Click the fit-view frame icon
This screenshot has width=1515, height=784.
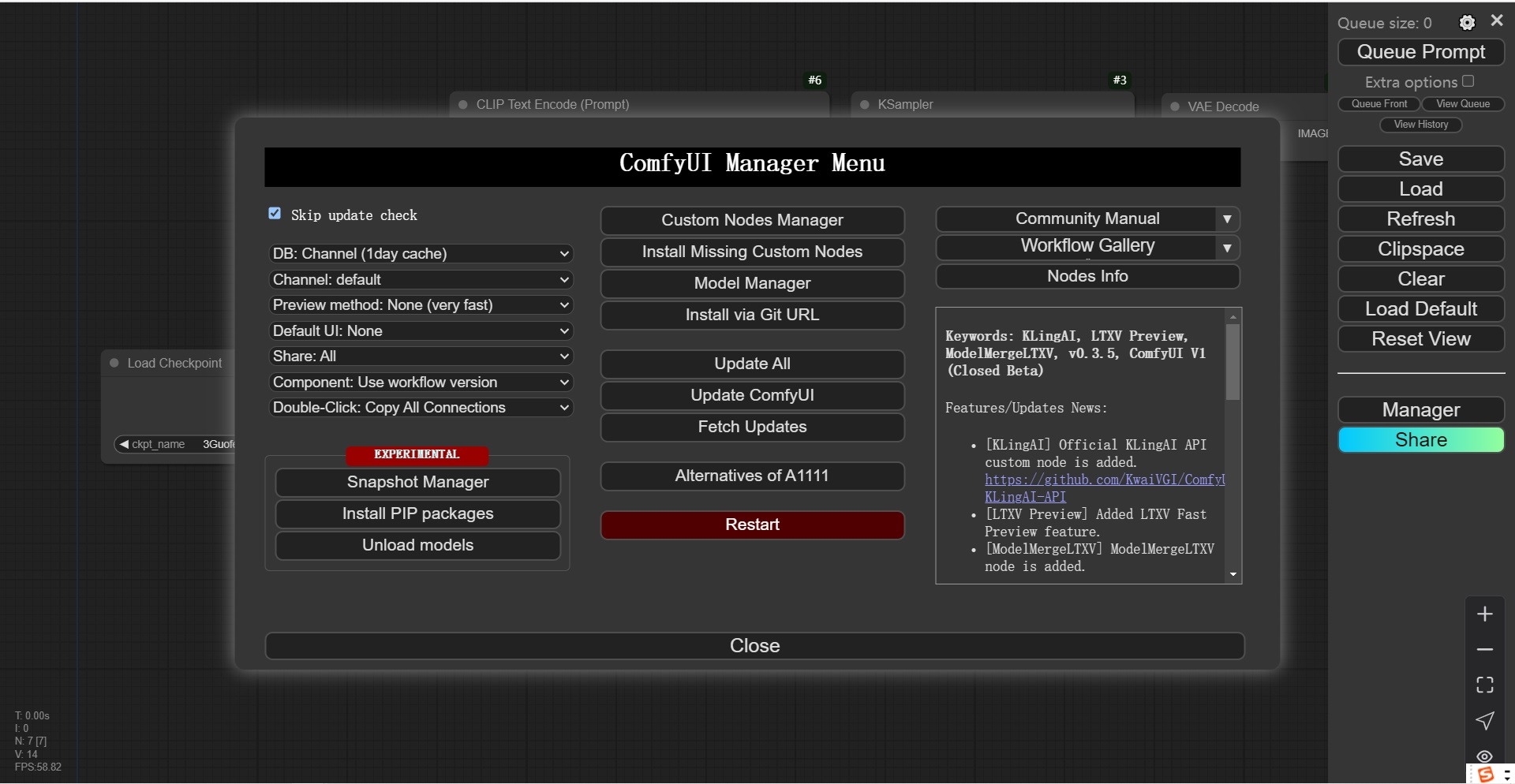(1485, 685)
